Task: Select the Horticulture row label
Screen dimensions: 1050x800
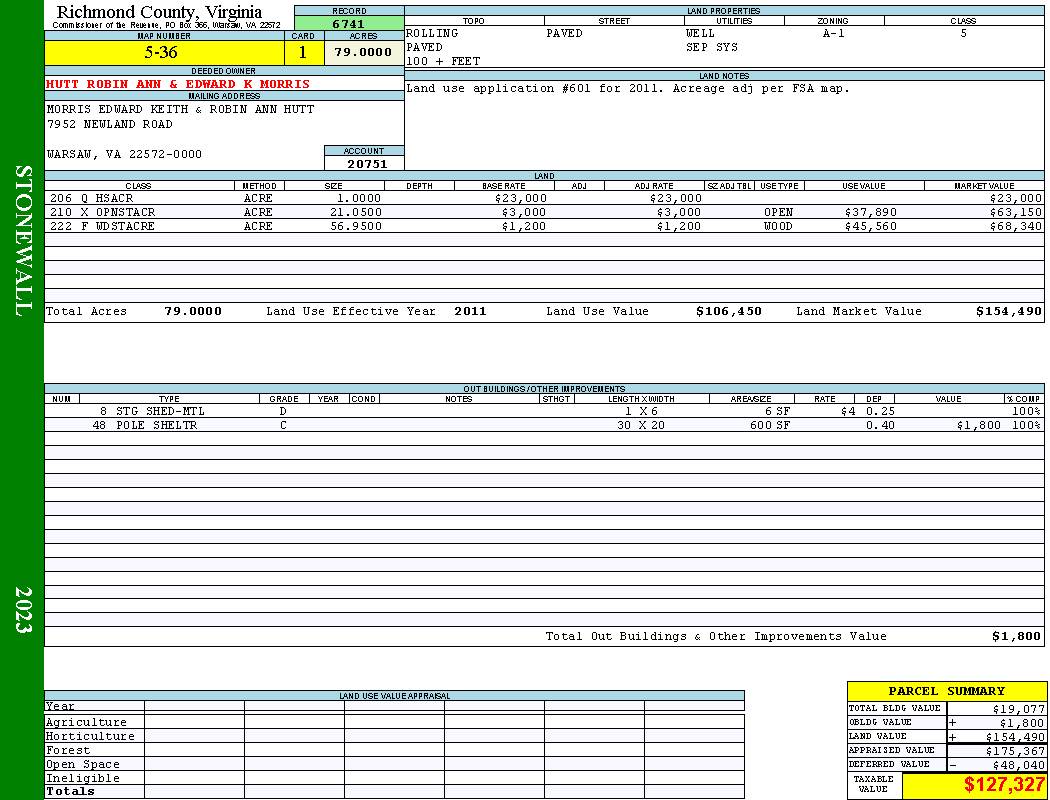Action: 90,736
